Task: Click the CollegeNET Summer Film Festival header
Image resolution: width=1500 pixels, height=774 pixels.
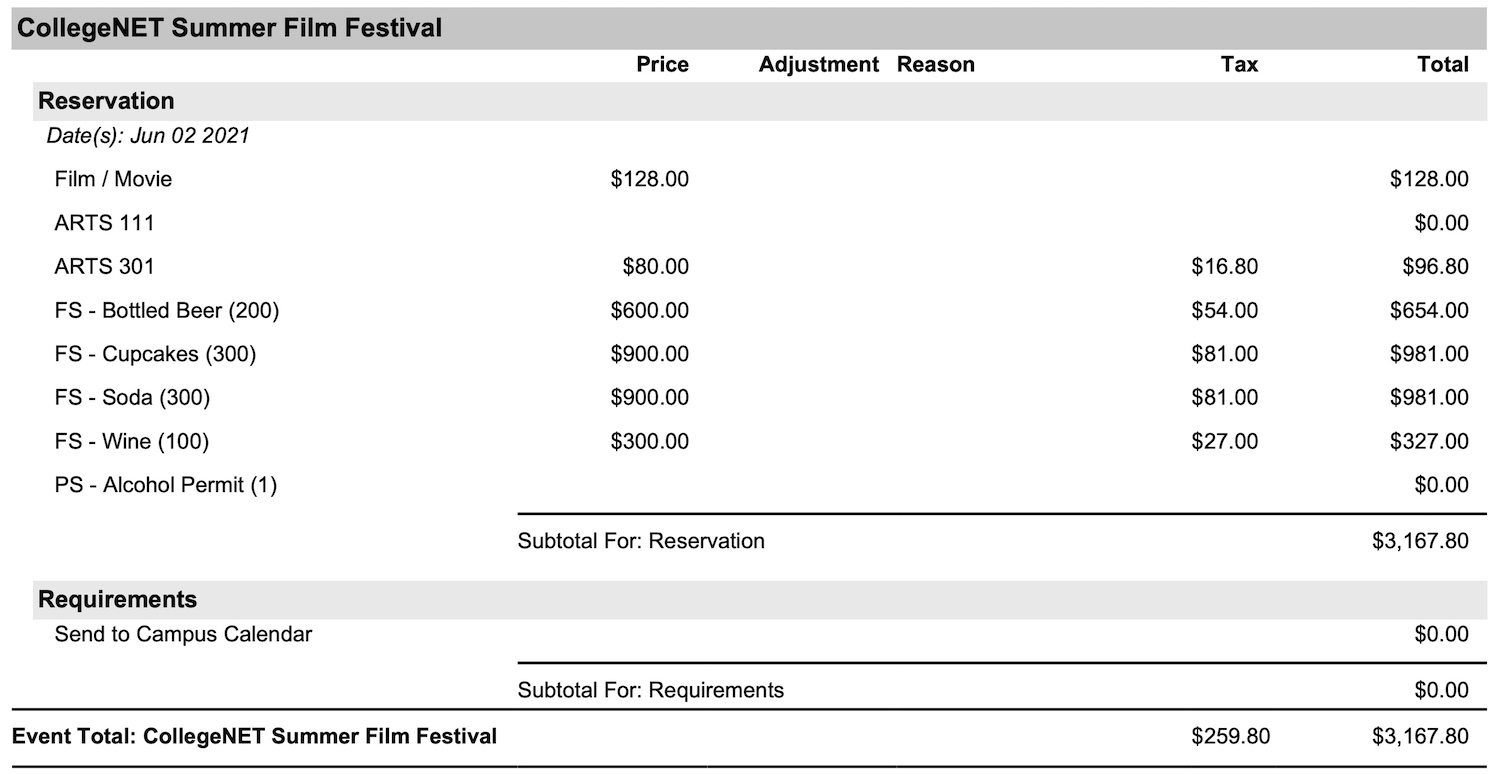Action: click(230, 28)
